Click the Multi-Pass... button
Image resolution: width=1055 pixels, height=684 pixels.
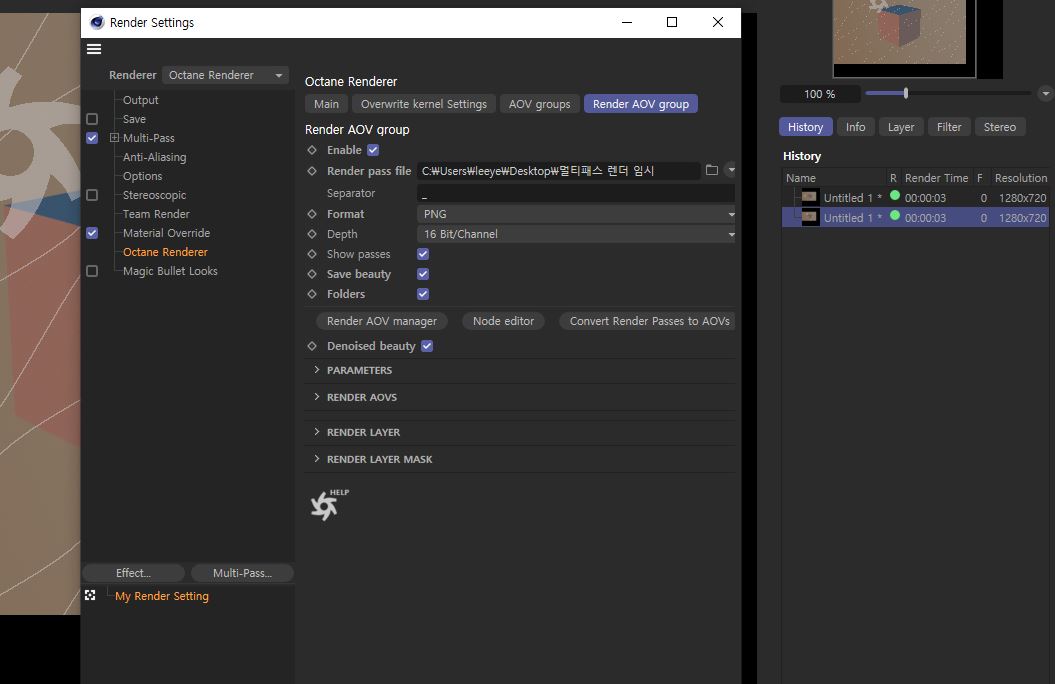[242, 573]
